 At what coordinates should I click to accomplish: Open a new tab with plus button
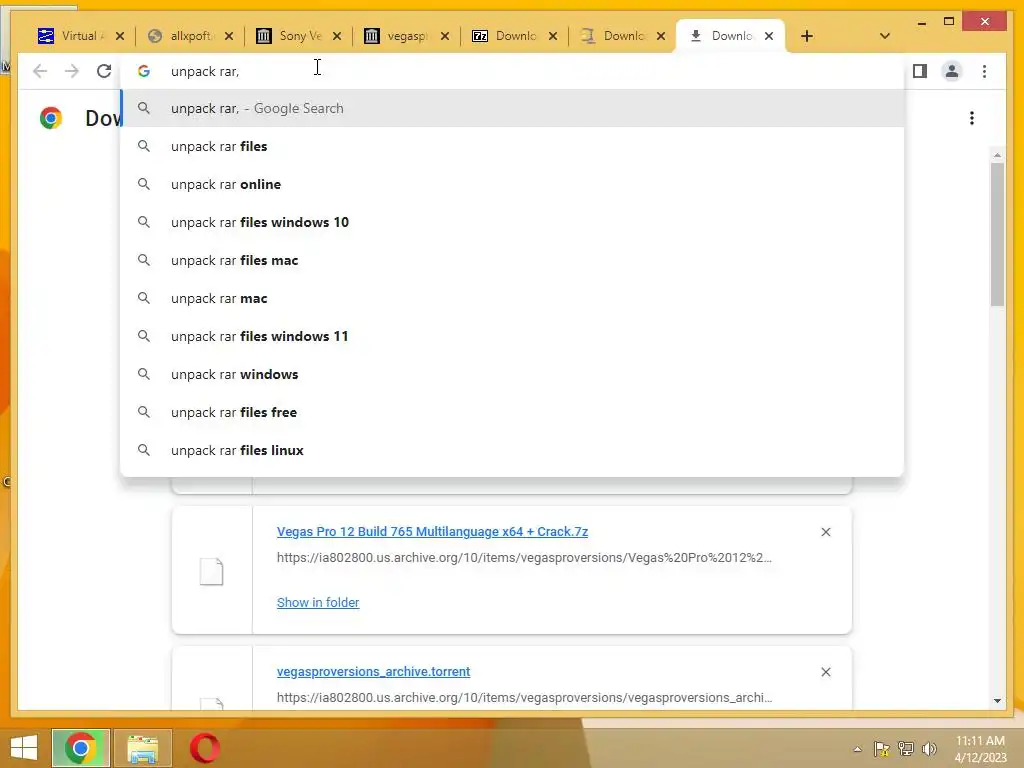[x=807, y=36]
